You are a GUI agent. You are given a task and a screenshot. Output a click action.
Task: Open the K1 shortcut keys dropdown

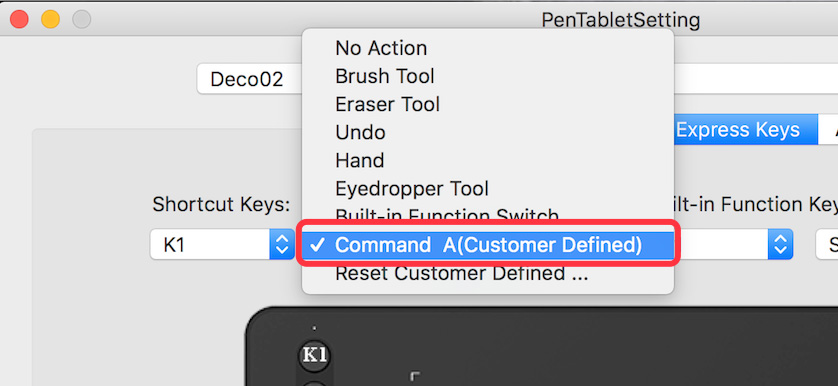tap(222, 245)
